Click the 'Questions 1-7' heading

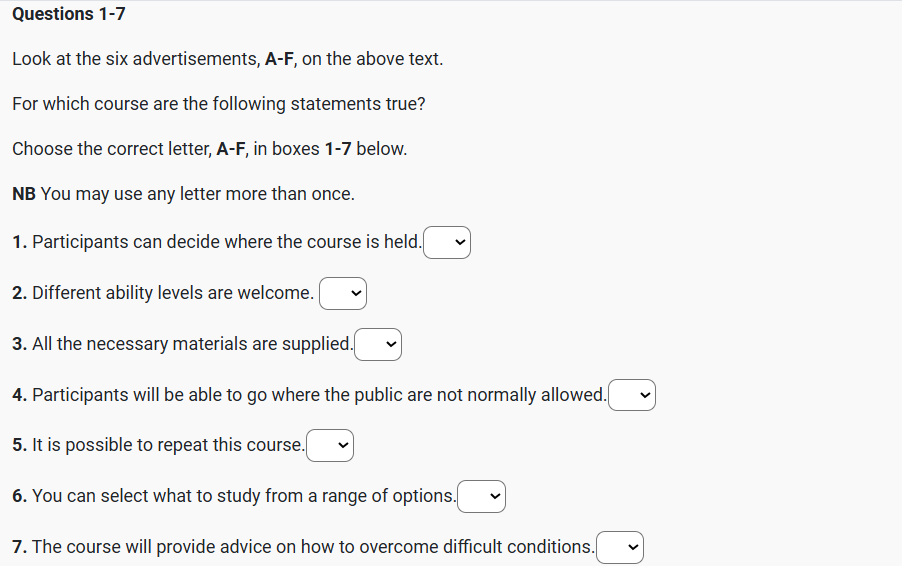pyautogui.click(x=69, y=14)
